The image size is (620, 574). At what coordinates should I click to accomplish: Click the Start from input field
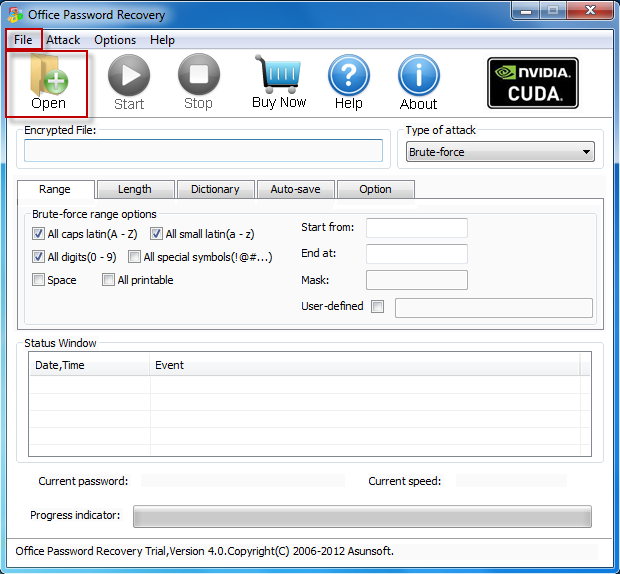[x=417, y=228]
